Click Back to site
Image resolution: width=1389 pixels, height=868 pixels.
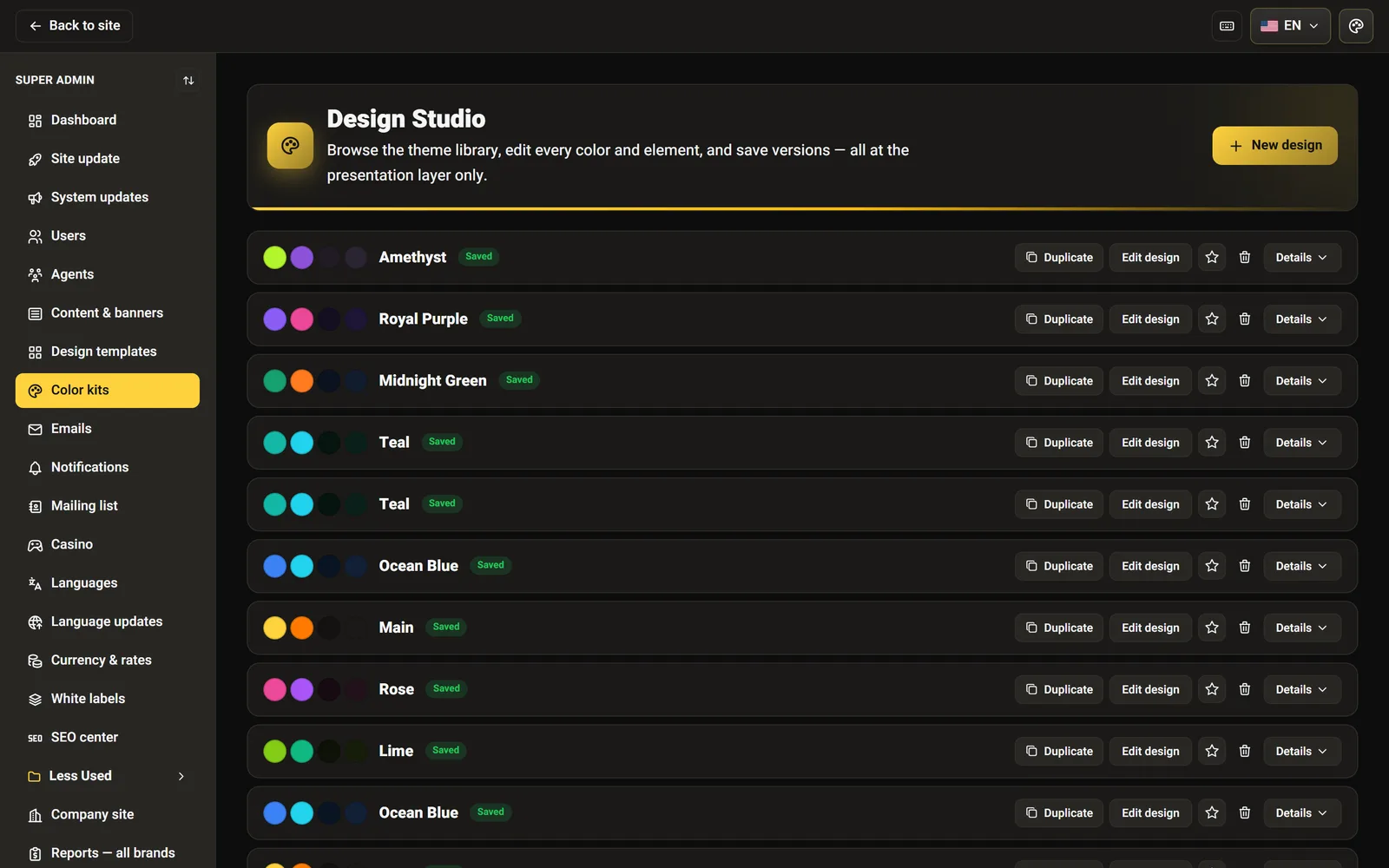[74, 26]
